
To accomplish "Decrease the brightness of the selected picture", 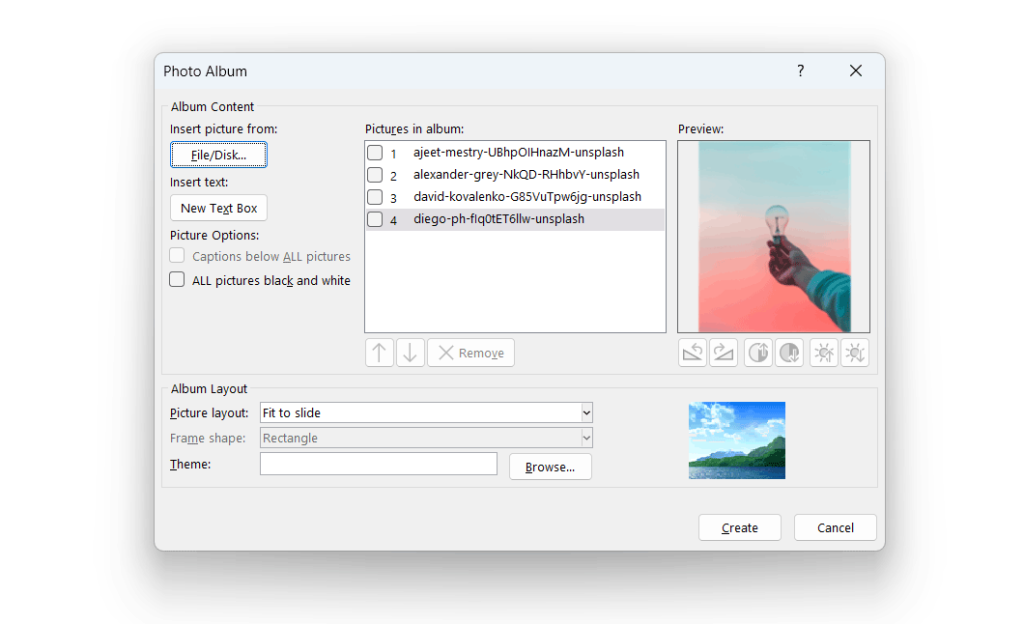I will (855, 352).
